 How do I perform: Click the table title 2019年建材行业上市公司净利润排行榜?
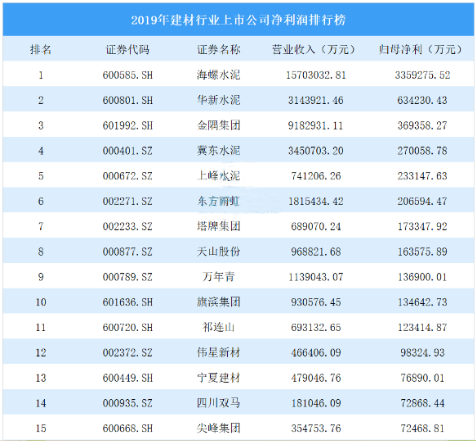238,20
